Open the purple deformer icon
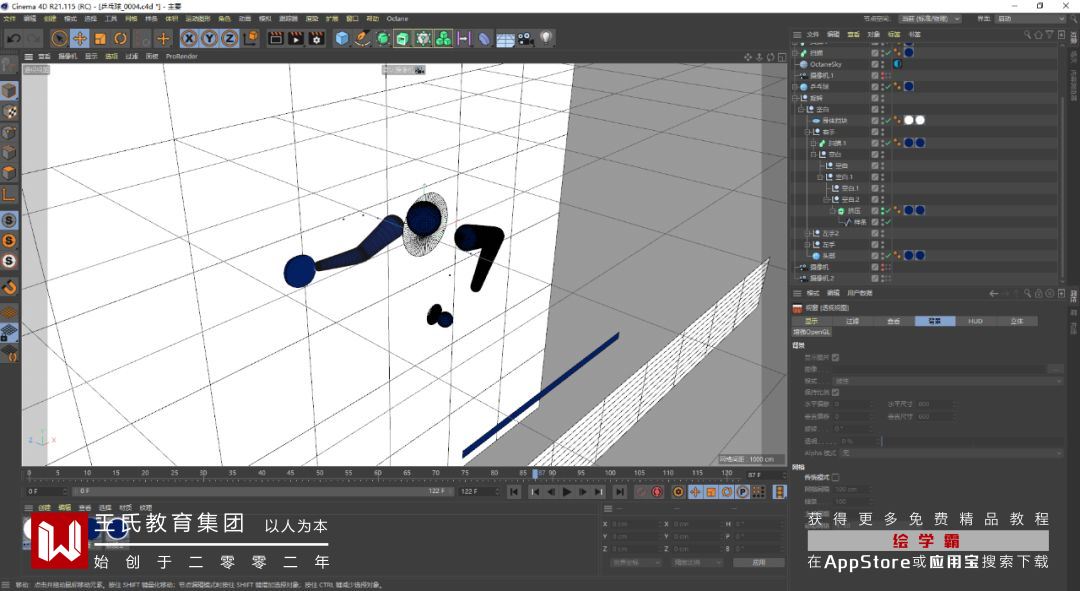 coord(484,39)
